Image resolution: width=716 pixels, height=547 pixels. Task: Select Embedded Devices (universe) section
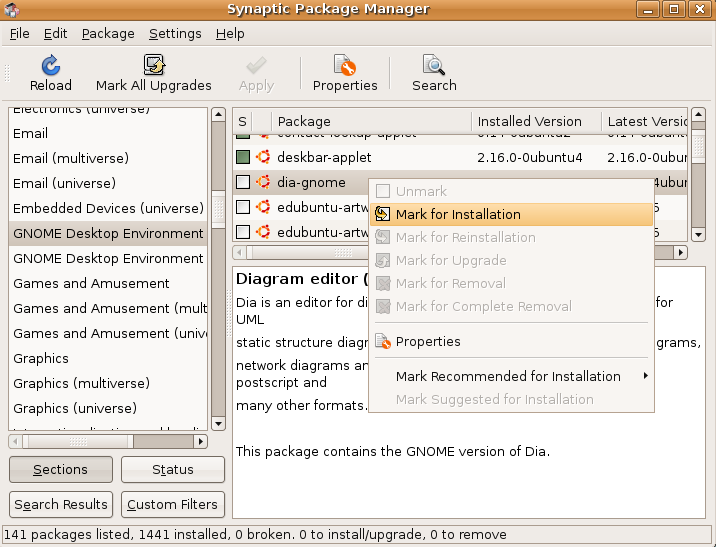(108, 208)
